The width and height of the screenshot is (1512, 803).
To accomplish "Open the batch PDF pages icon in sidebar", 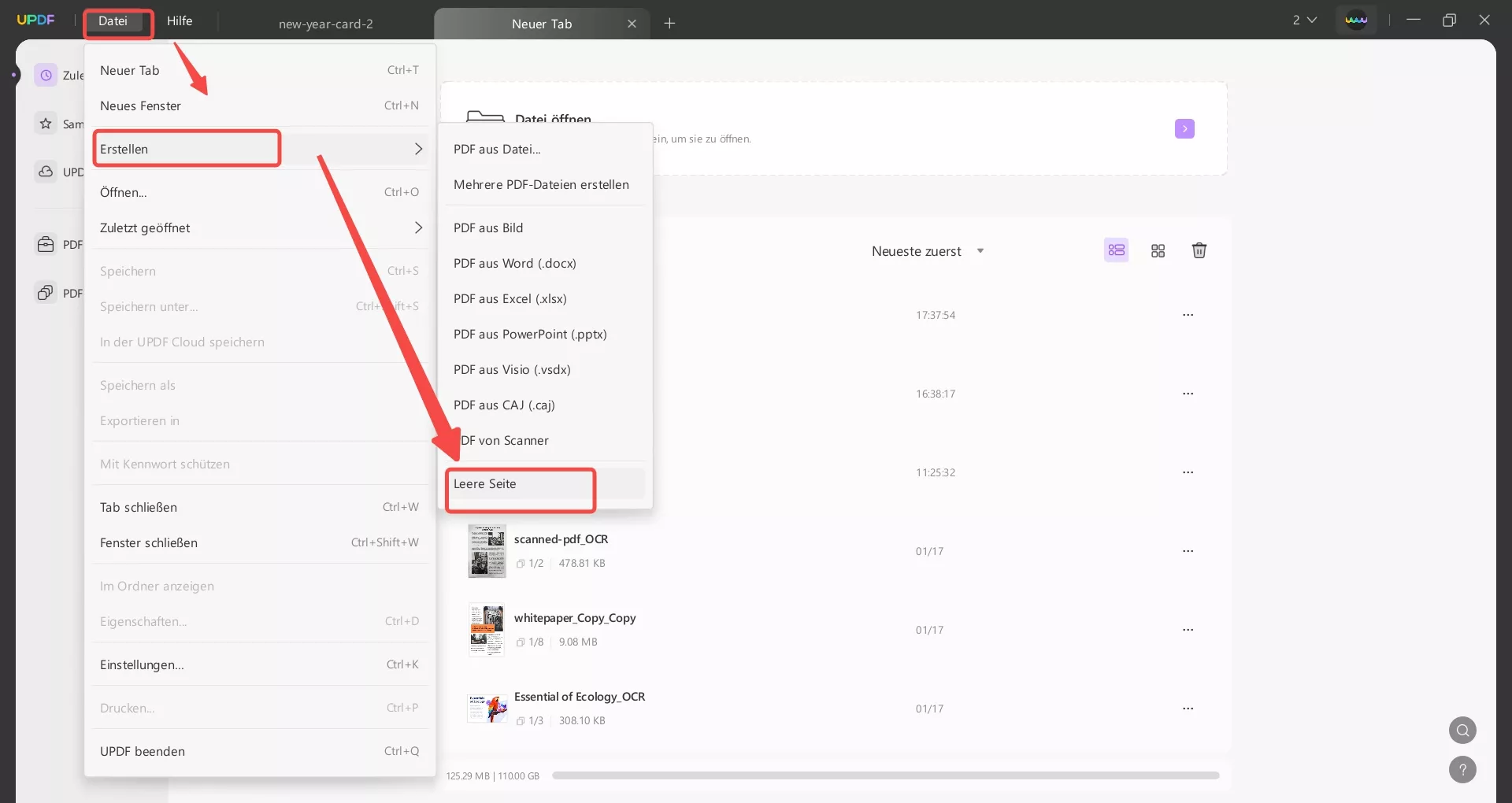I will 46,293.
